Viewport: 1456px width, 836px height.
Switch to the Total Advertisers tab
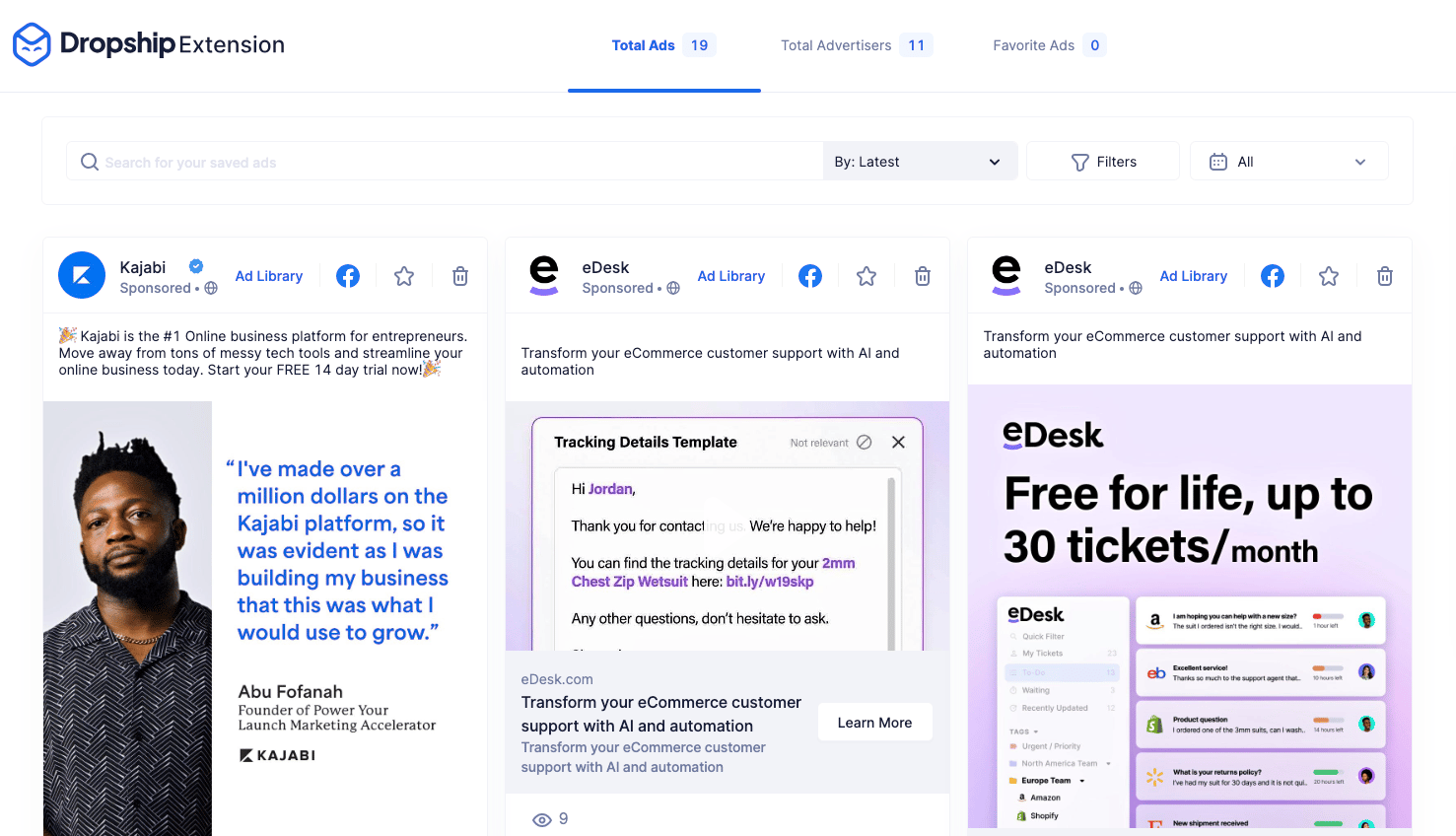(x=857, y=45)
